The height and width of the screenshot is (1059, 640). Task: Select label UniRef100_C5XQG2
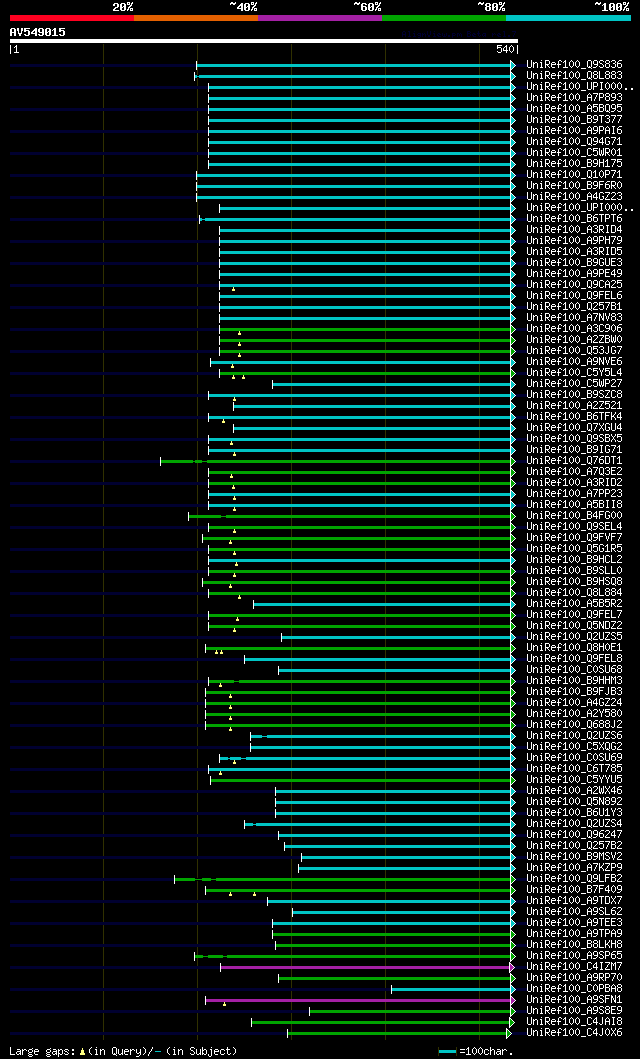point(575,747)
